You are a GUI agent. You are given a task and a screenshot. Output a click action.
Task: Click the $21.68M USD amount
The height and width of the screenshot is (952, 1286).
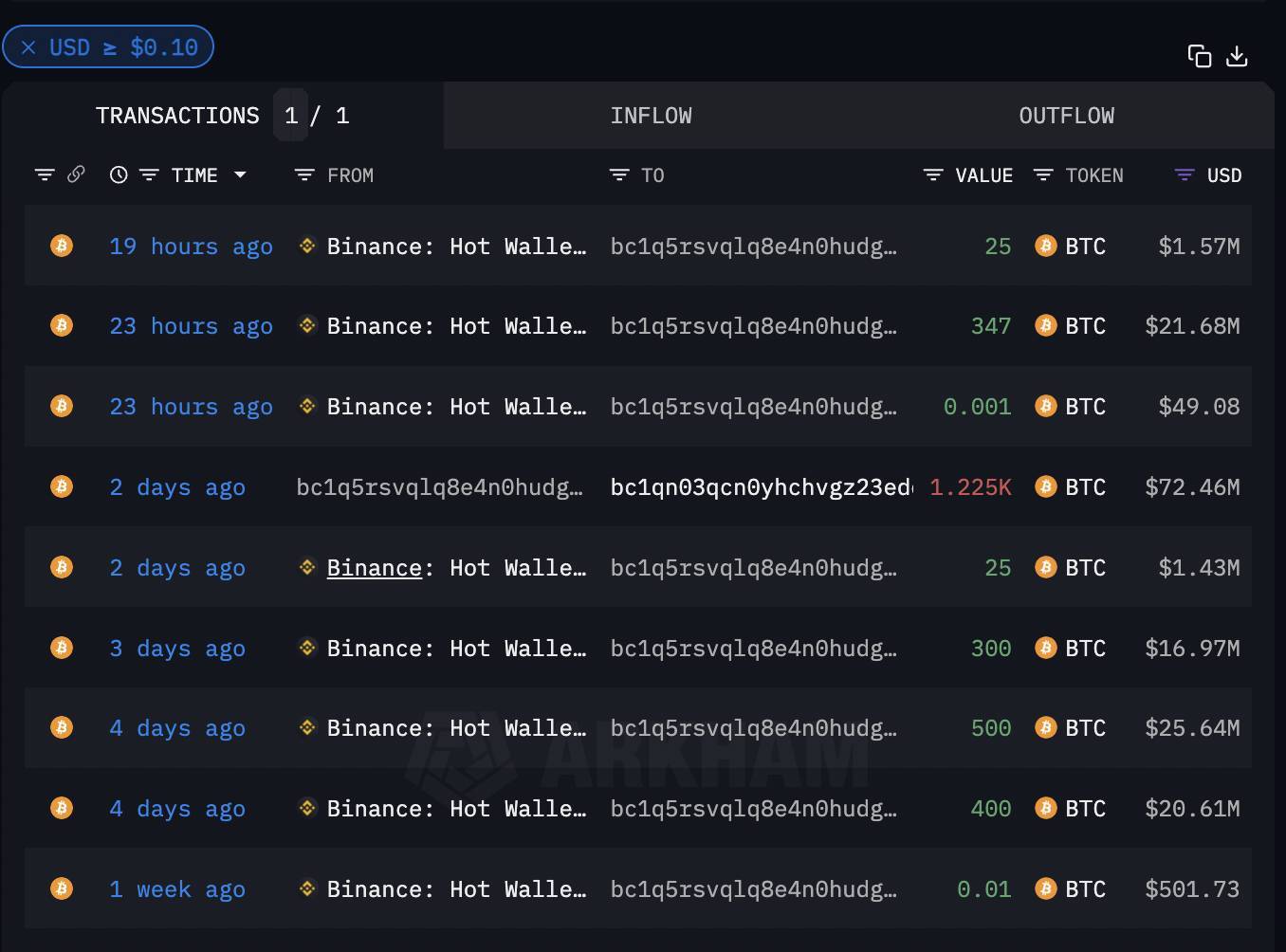click(x=1192, y=326)
